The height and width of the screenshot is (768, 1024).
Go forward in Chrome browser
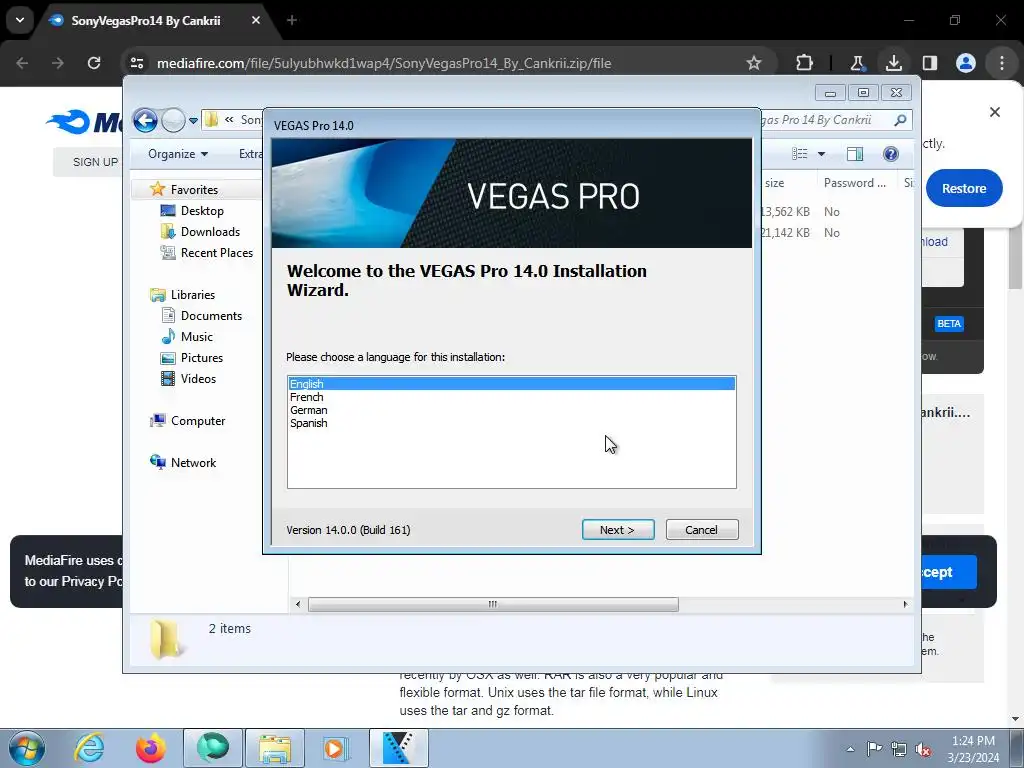(58, 63)
